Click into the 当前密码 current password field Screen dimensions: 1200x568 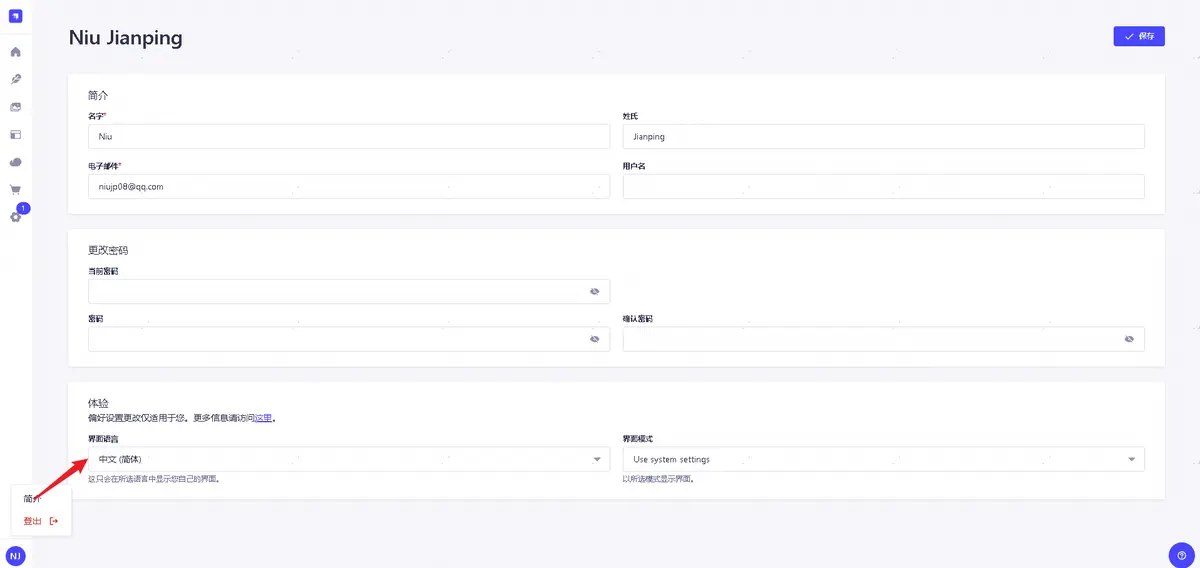tap(349, 291)
